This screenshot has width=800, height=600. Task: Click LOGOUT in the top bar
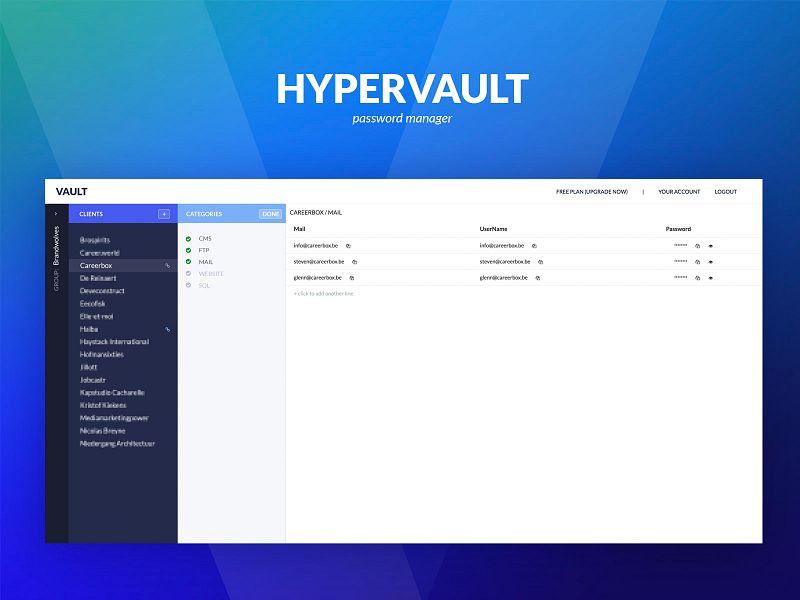tap(726, 191)
